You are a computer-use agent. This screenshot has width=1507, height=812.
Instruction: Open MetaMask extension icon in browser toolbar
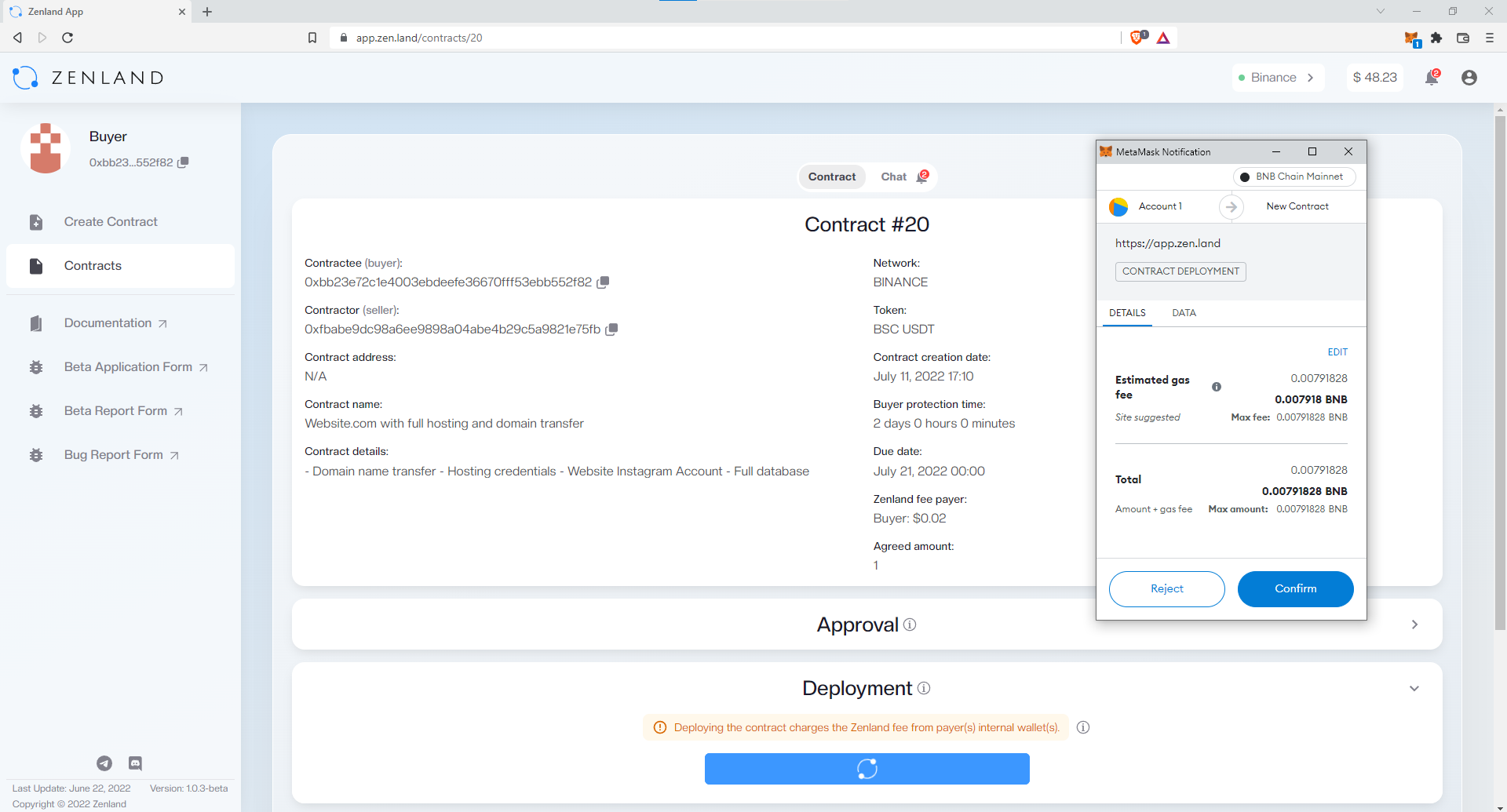(1411, 38)
